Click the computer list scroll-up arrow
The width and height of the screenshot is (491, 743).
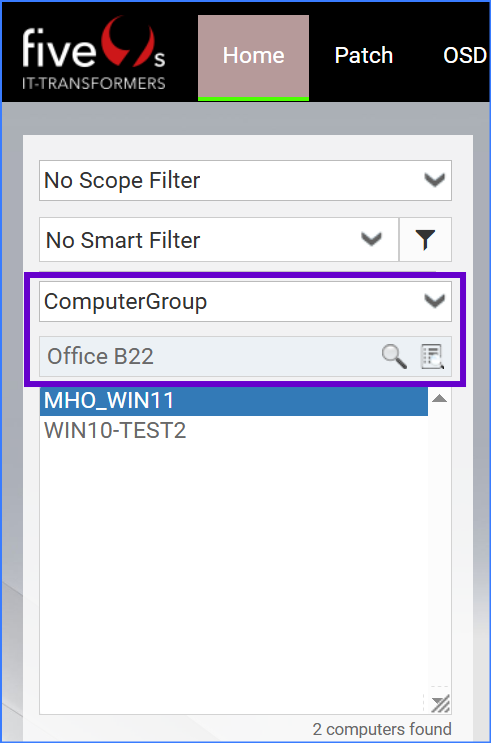tap(439, 399)
